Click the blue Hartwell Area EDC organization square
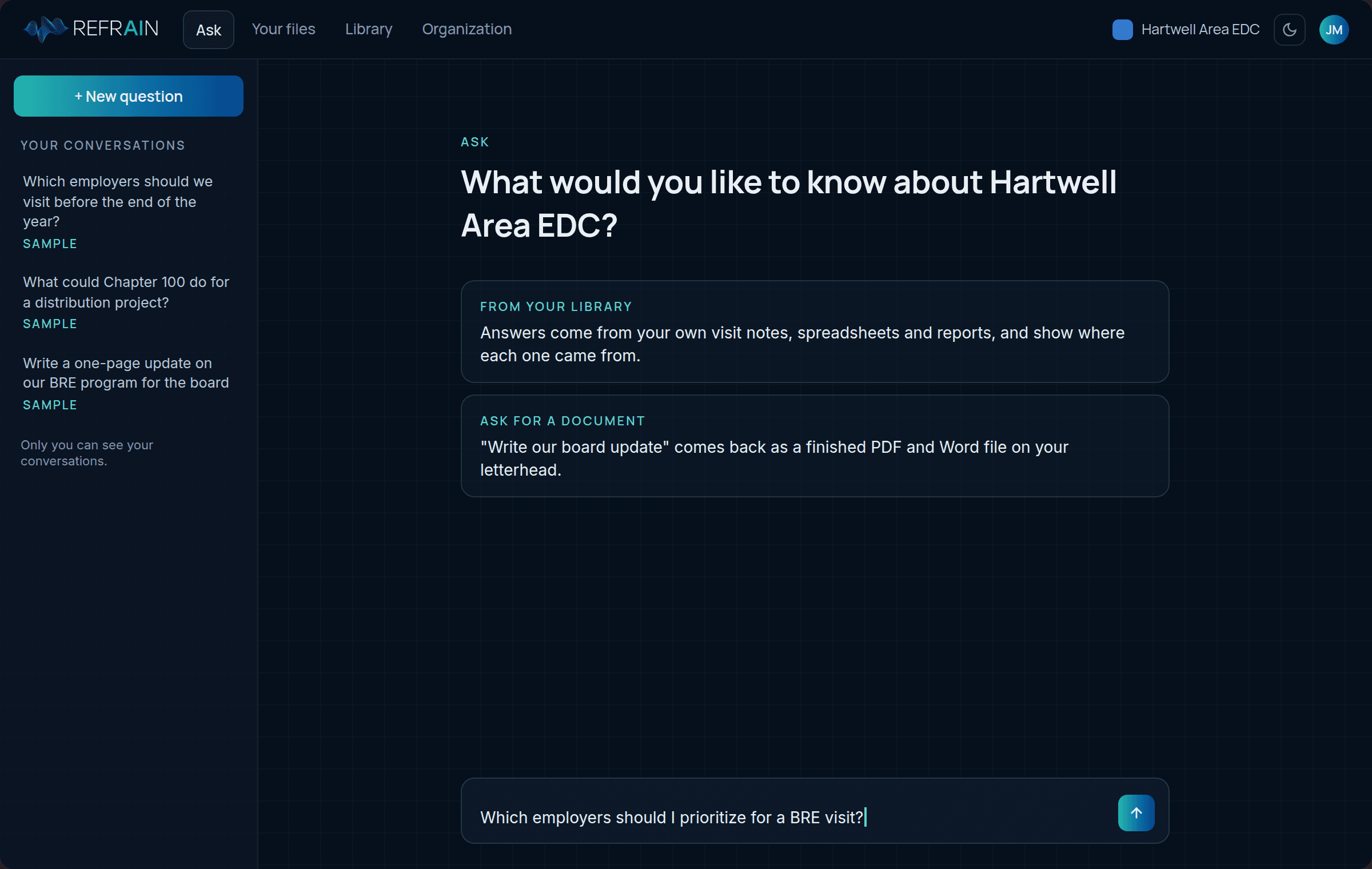The width and height of the screenshot is (1372, 869). [x=1122, y=30]
